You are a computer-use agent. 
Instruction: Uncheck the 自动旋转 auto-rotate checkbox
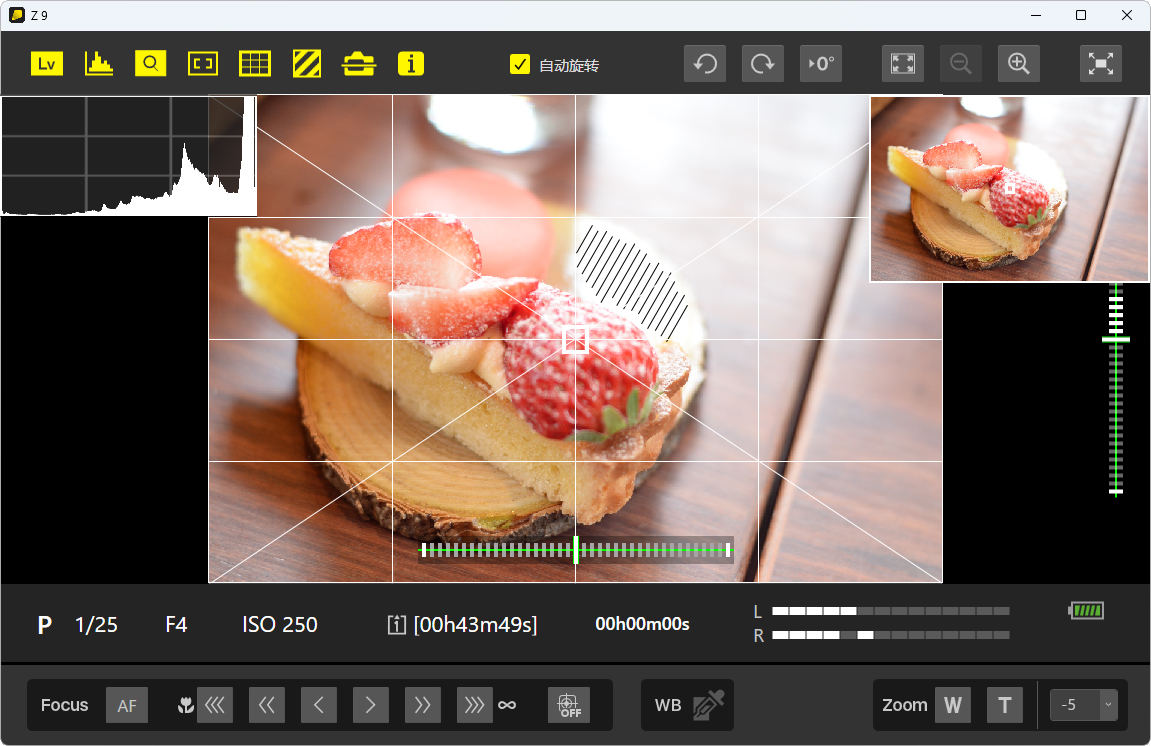(520, 65)
